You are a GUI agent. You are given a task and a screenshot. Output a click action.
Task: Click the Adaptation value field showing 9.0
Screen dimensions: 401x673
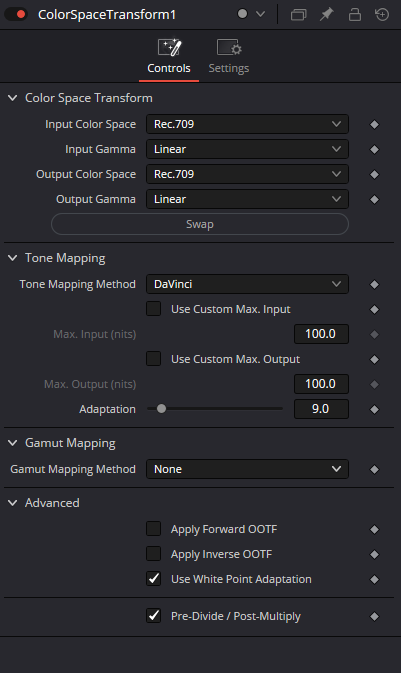(321, 409)
